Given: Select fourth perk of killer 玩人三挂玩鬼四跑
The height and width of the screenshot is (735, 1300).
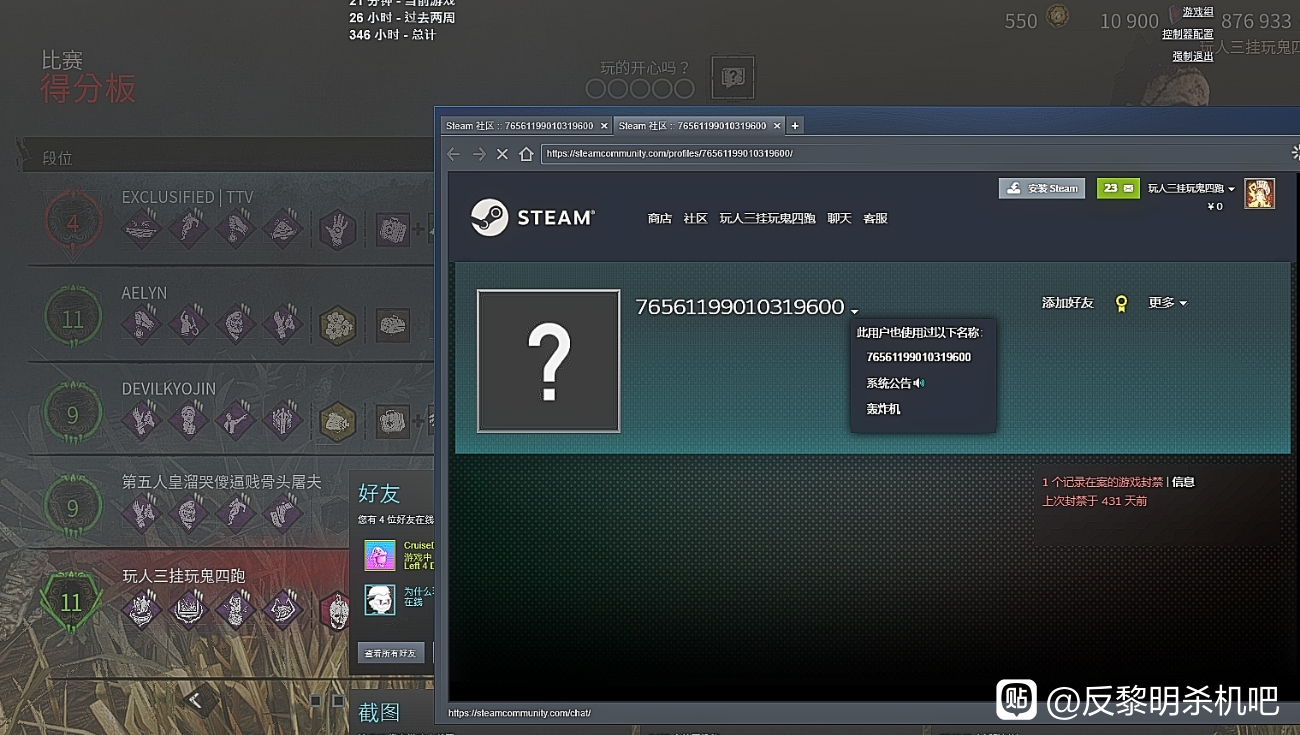Looking at the screenshot, I should [282, 608].
